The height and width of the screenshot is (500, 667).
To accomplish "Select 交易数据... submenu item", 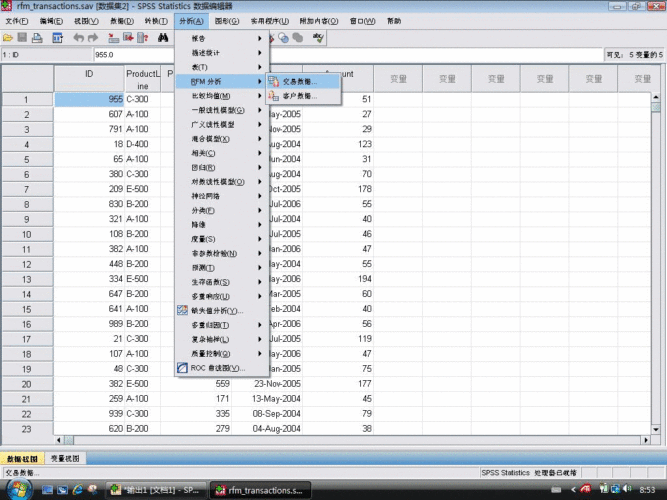I will coord(303,82).
